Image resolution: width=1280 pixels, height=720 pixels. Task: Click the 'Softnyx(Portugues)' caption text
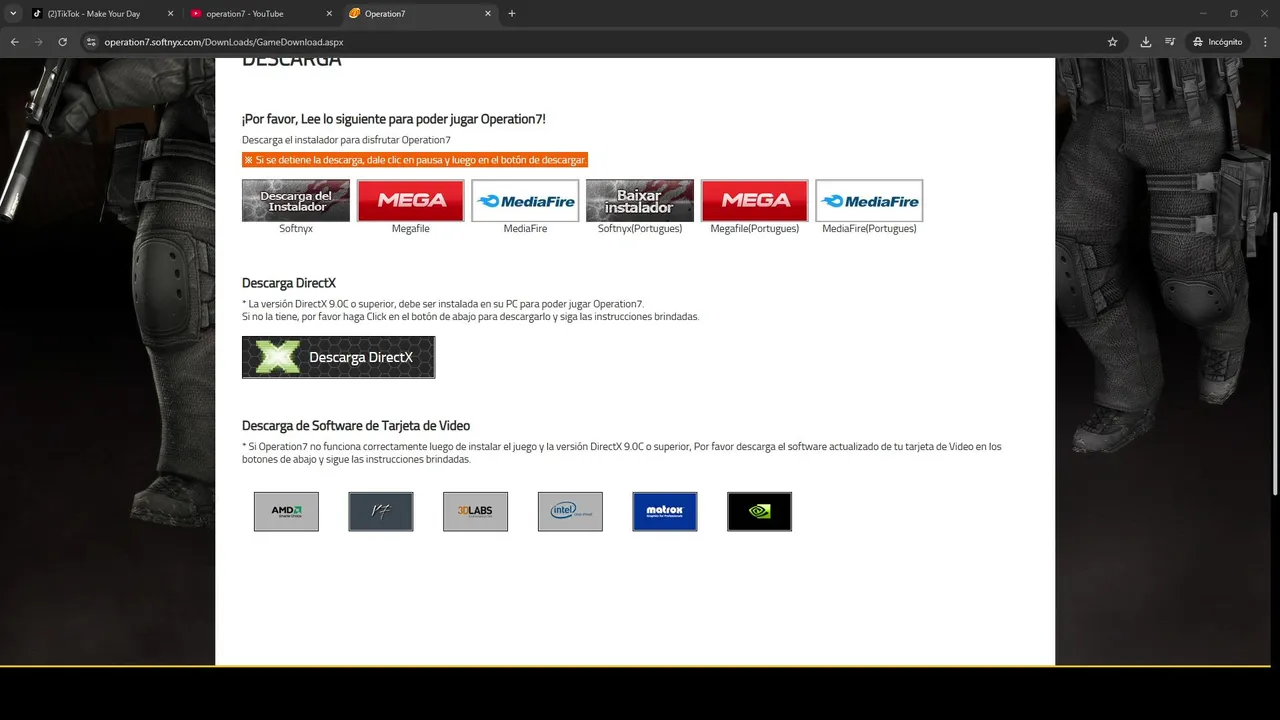pos(640,229)
